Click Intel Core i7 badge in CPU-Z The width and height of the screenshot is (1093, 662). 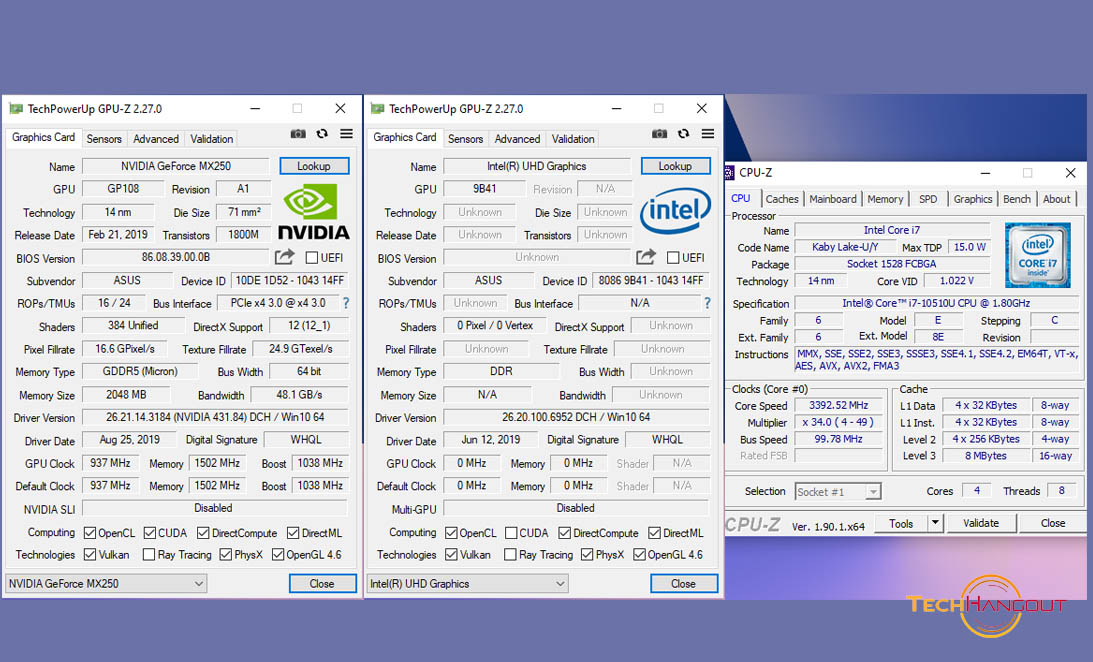1038,255
